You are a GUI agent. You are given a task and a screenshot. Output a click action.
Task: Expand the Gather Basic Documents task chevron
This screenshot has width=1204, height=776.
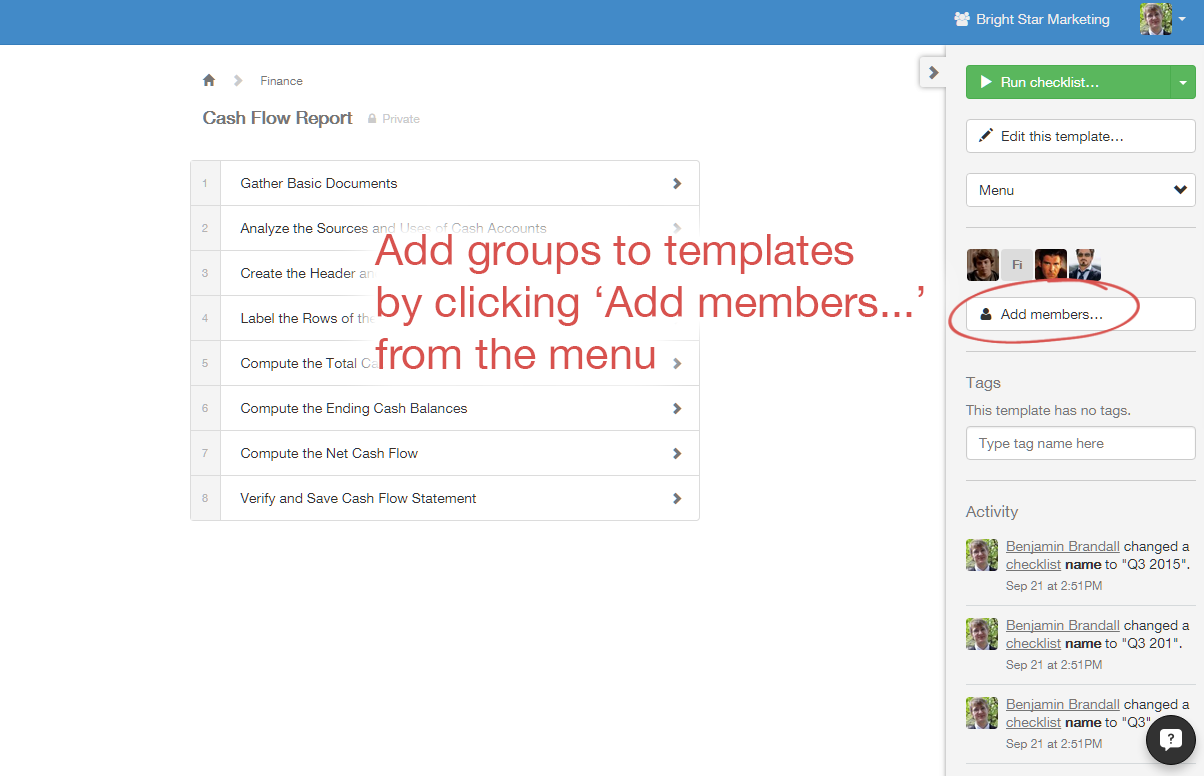coord(677,183)
